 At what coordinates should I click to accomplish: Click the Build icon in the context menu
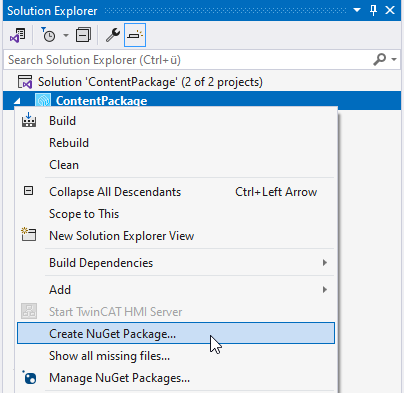tap(29, 120)
